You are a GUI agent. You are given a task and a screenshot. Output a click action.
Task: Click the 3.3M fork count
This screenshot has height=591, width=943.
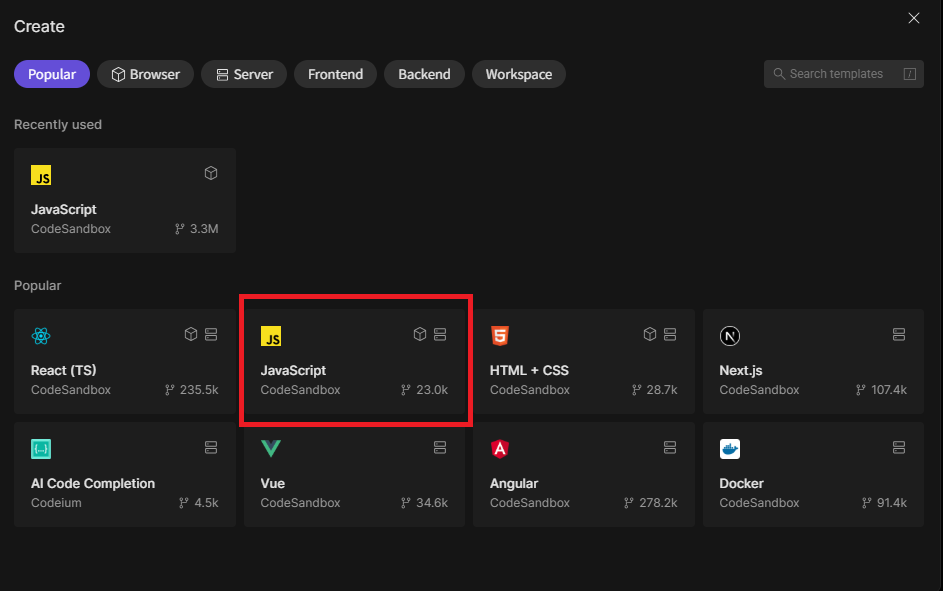click(x=204, y=228)
